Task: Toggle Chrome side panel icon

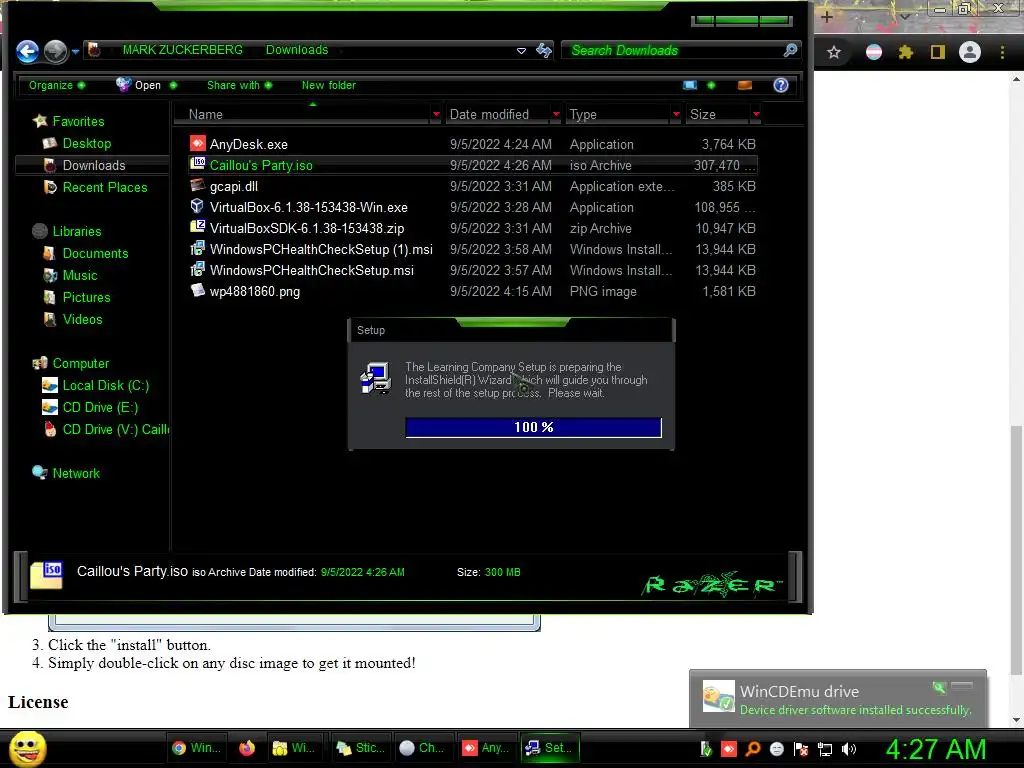Action: tap(937, 52)
